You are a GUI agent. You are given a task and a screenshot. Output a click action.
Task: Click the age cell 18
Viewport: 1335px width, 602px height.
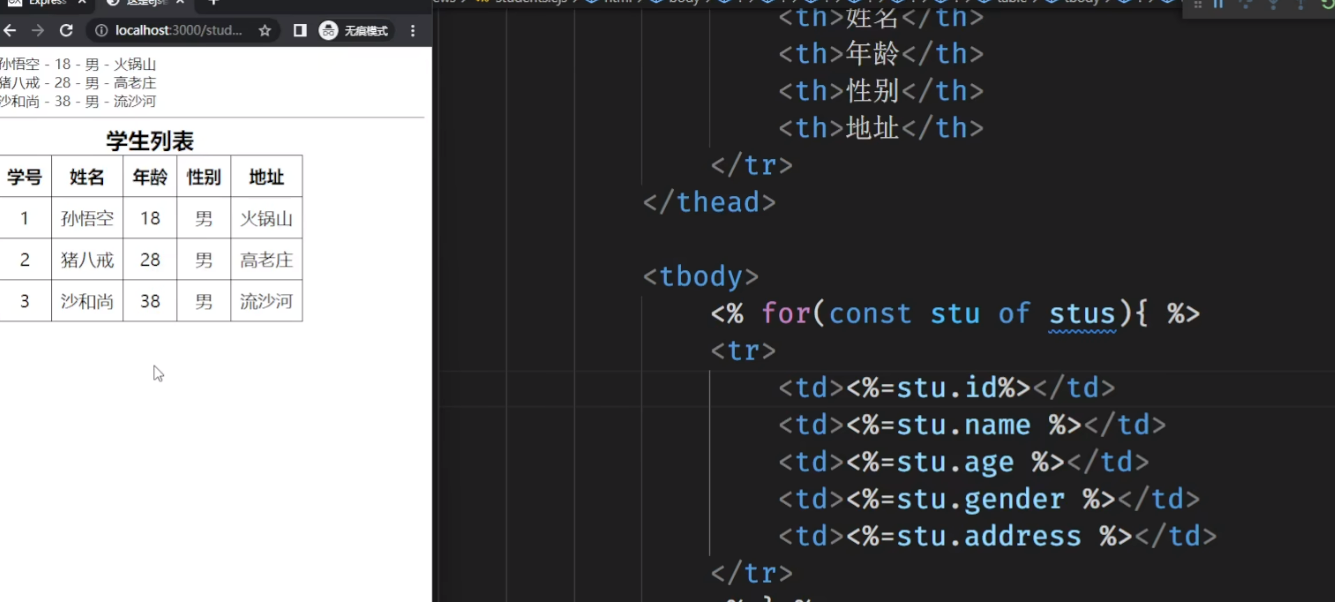(150, 218)
